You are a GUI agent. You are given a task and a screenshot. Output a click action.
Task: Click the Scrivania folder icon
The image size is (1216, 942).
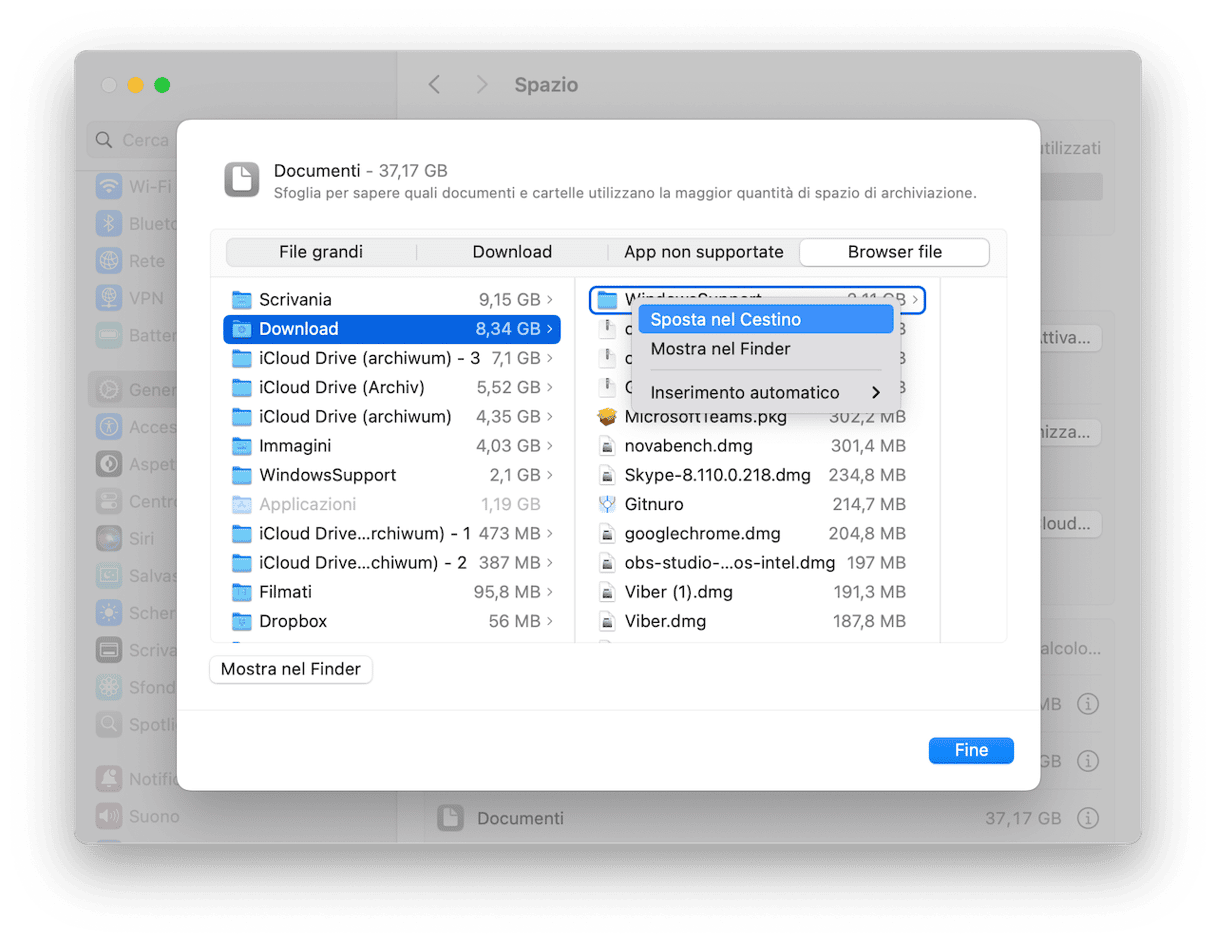click(x=241, y=300)
